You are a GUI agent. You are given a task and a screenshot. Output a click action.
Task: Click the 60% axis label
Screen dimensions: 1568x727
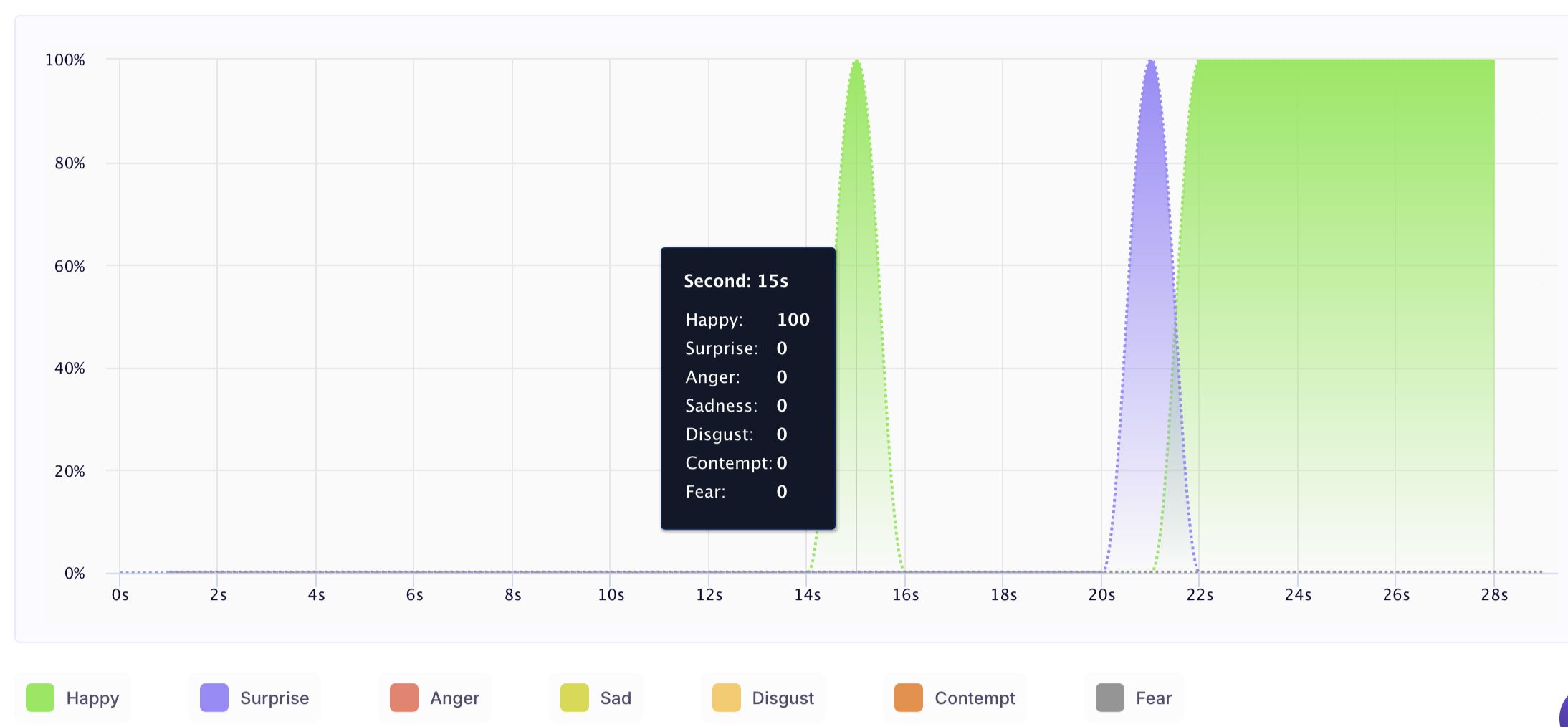pos(70,267)
